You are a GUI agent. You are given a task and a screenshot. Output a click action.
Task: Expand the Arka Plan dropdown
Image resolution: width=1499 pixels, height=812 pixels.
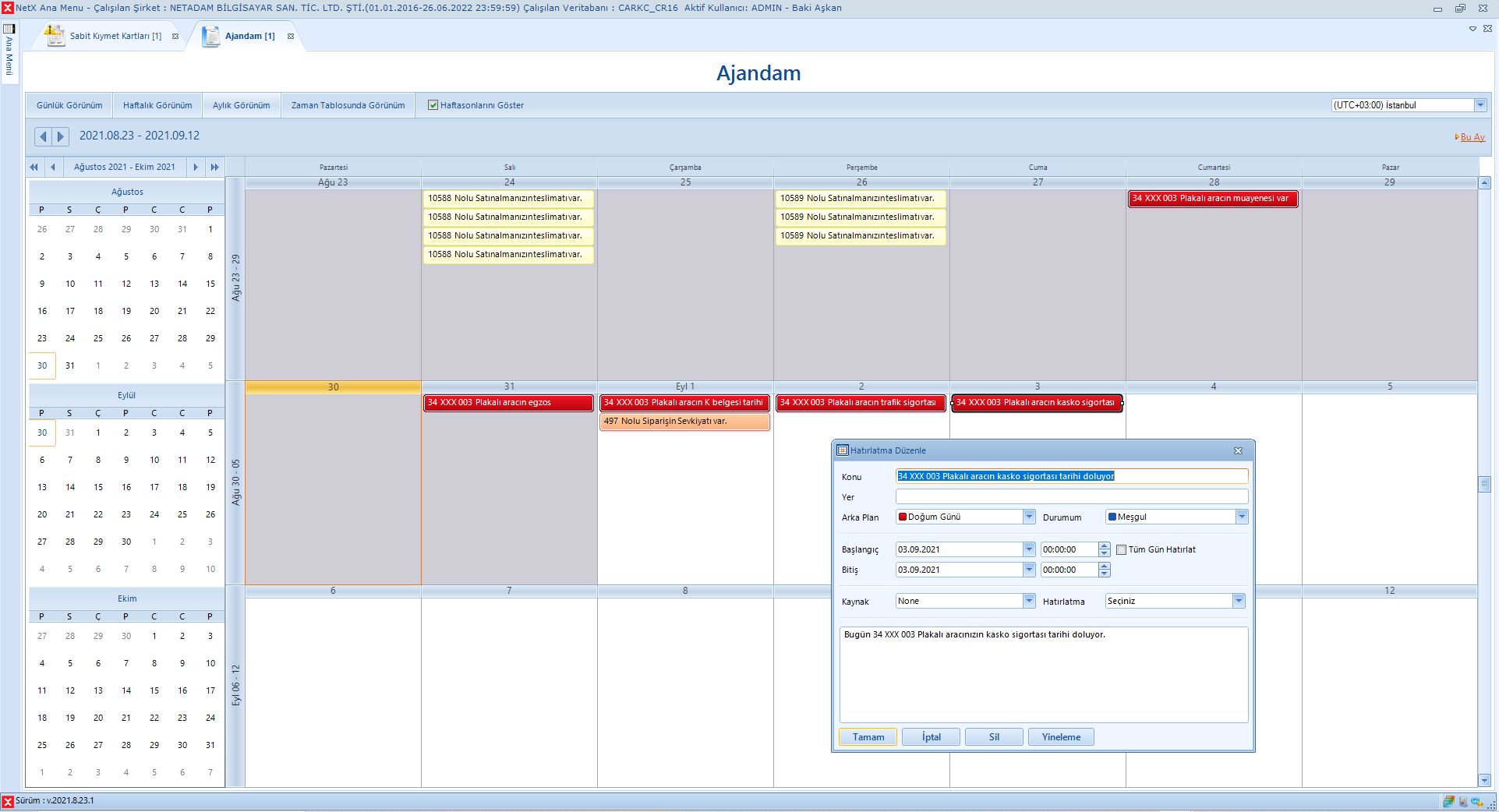click(1029, 517)
